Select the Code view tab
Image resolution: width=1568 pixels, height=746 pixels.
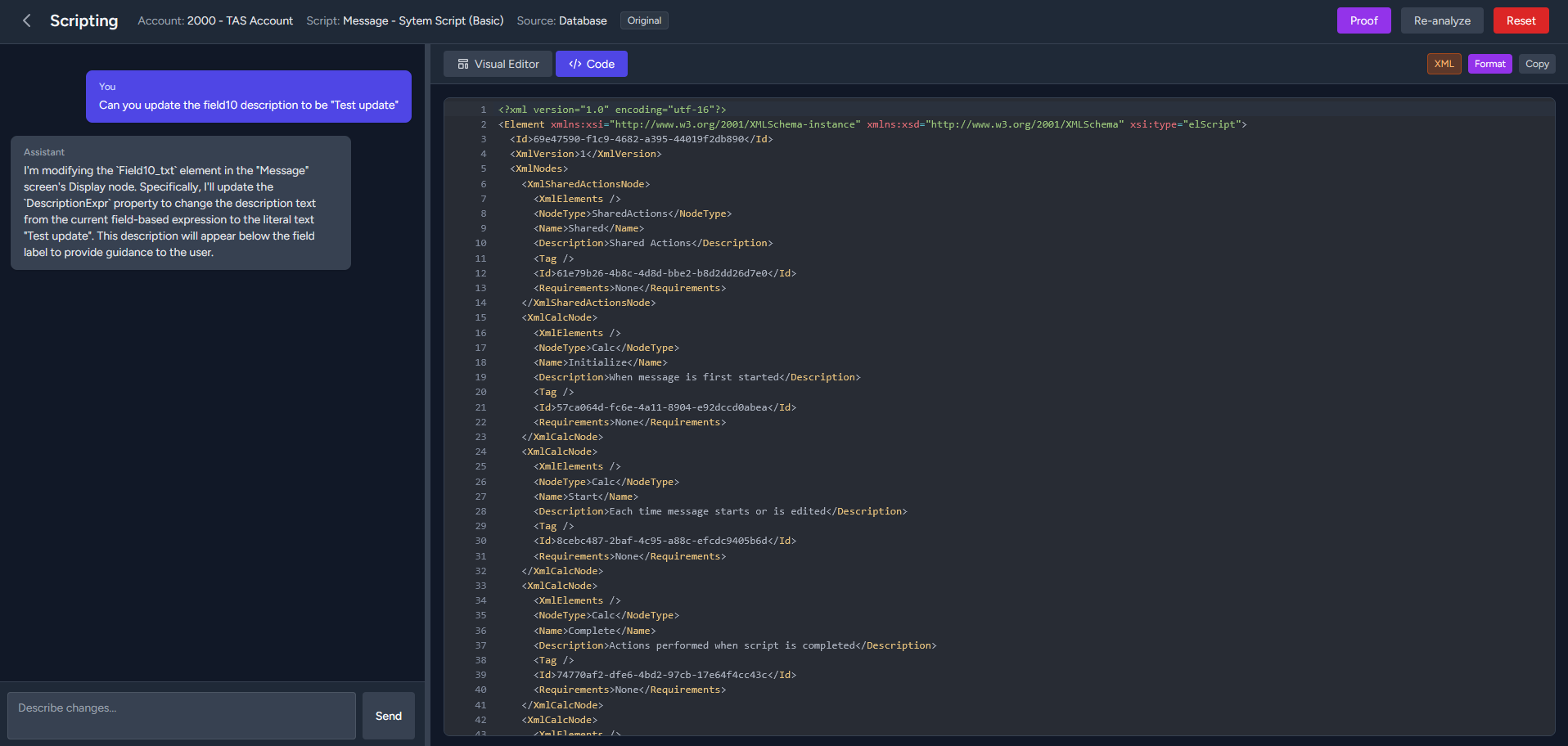[x=591, y=64]
